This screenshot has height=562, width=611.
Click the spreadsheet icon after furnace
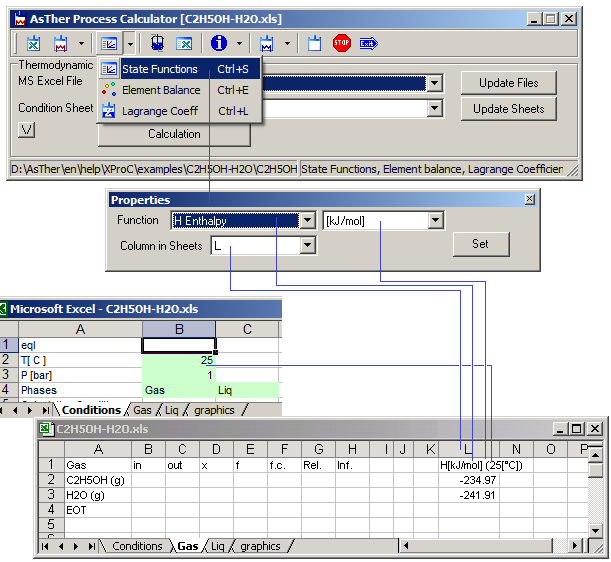coord(184,44)
